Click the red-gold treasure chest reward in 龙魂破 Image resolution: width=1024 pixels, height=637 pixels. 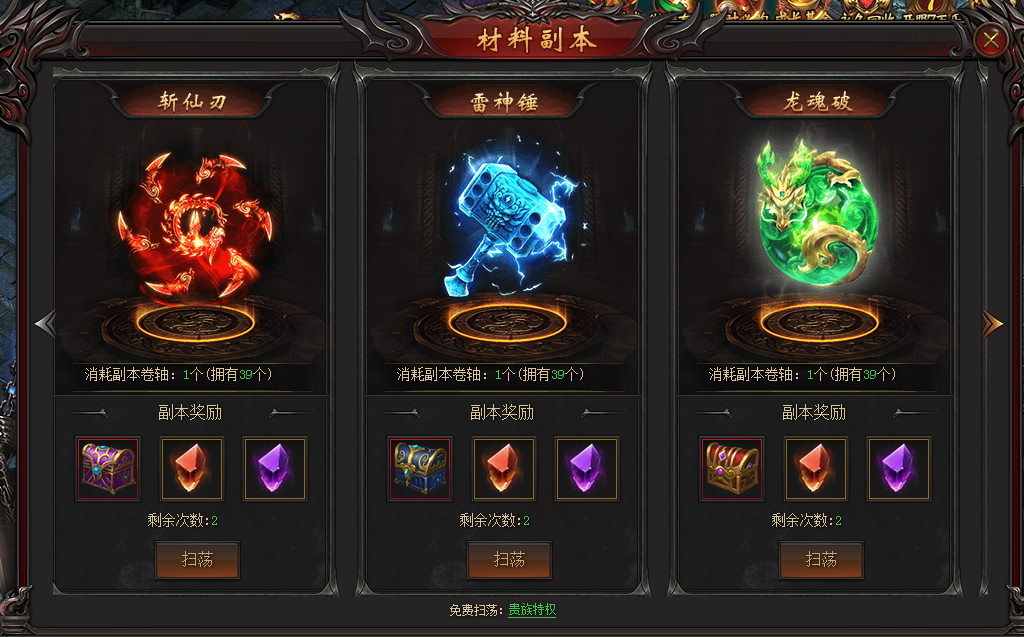[732, 469]
